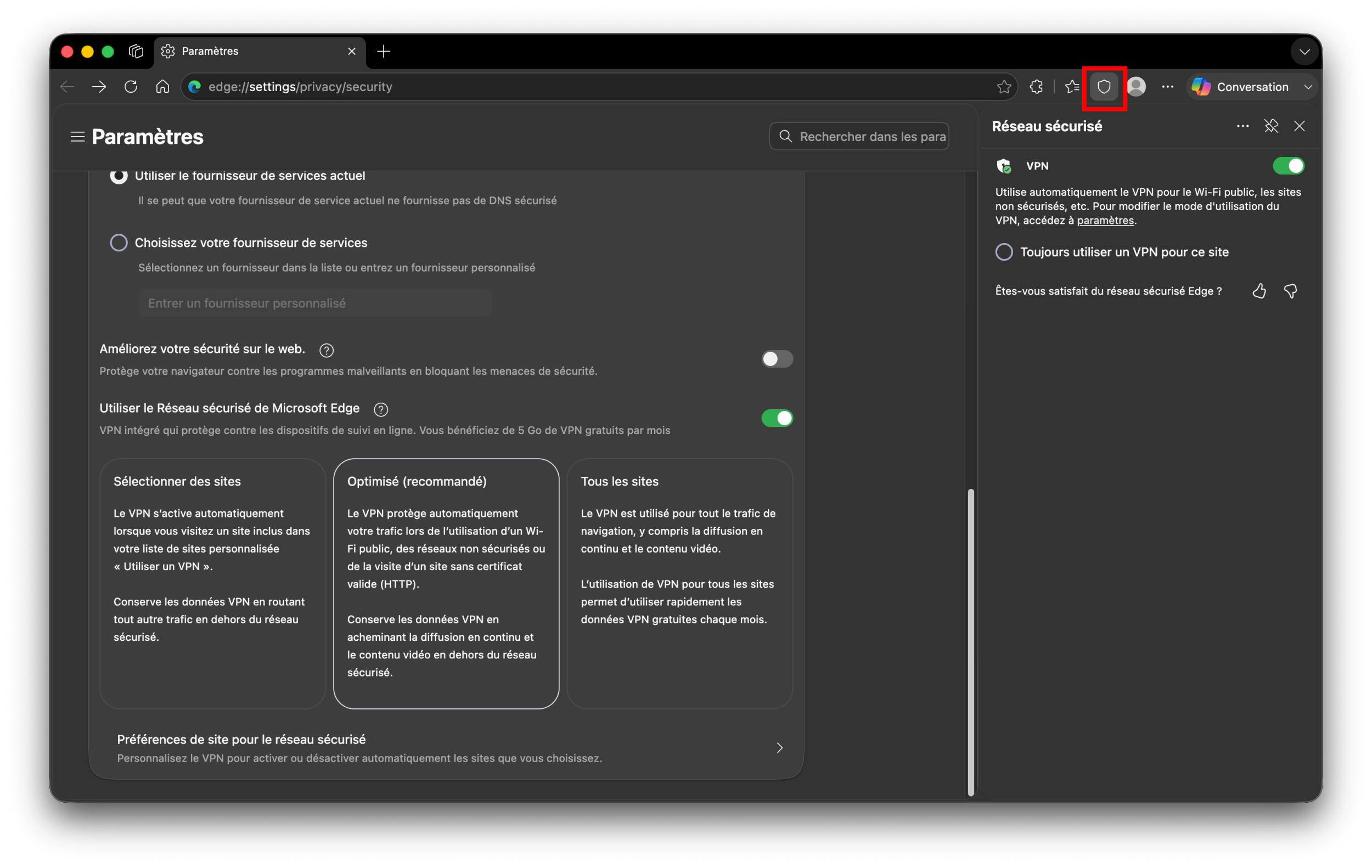Viewport: 1372px width, 868px height.
Task: Open Copilot Conversation button
Action: 1240,87
